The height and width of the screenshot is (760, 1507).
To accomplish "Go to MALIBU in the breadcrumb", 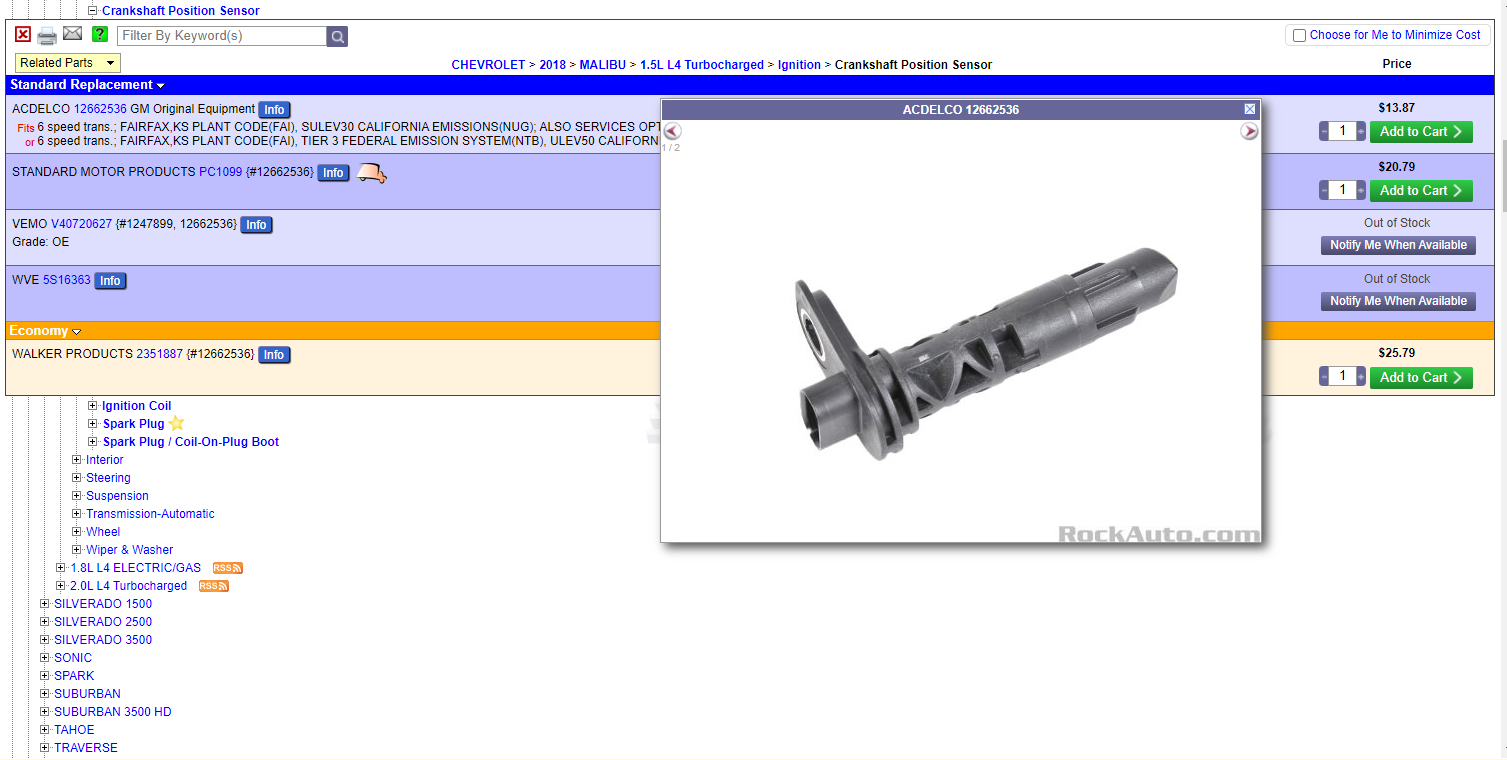I will click(603, 65).
